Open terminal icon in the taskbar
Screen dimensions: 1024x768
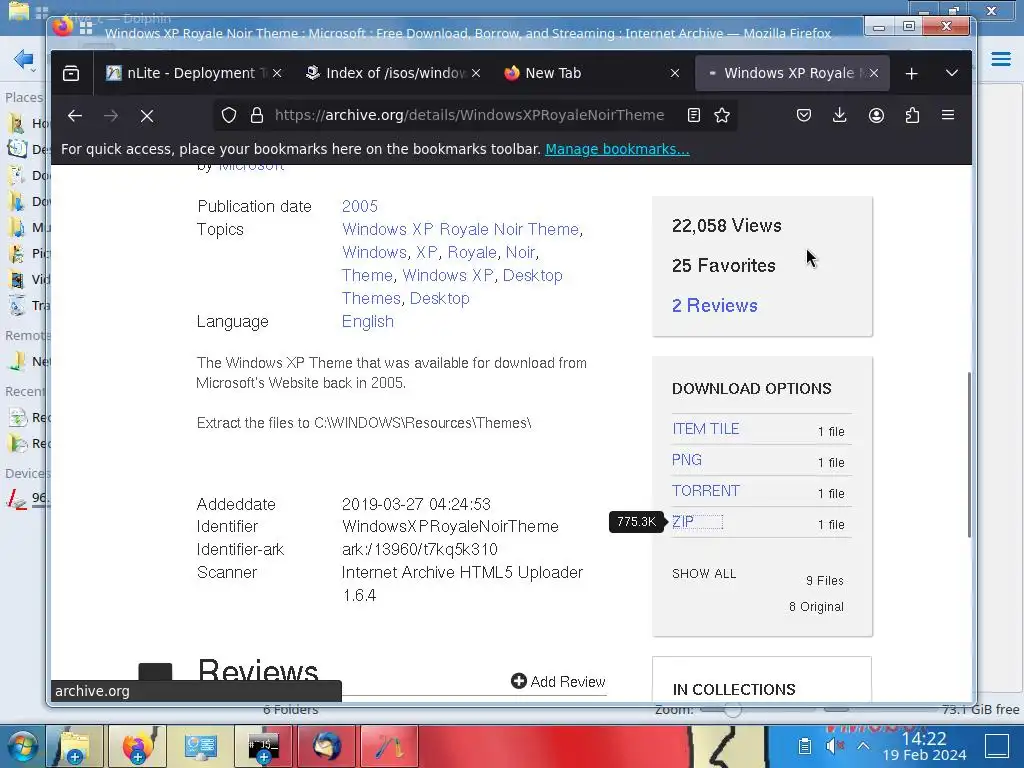click(x=263, y=746)
